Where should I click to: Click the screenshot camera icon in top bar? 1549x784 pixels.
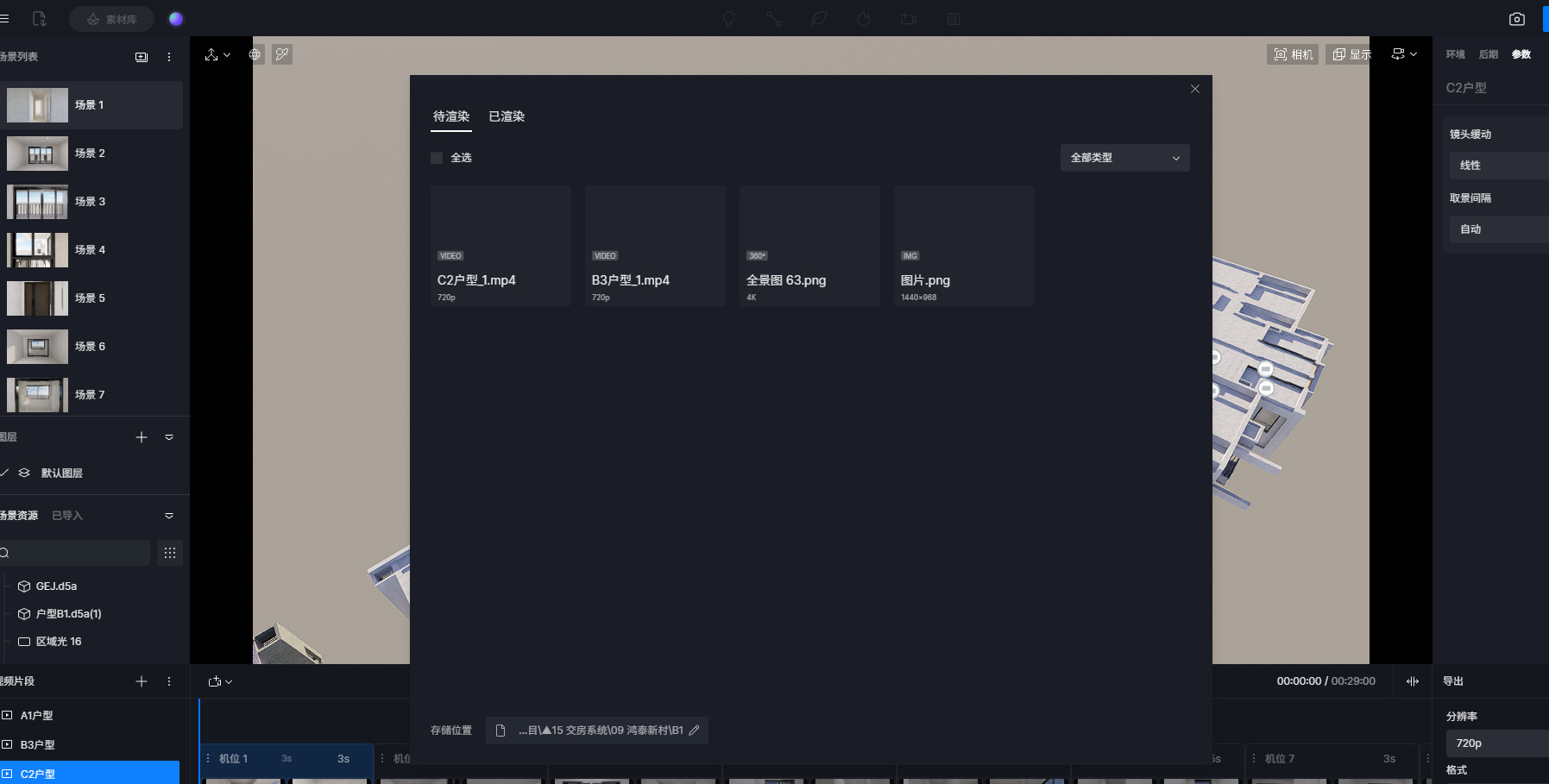click(x=1516, y=19)
